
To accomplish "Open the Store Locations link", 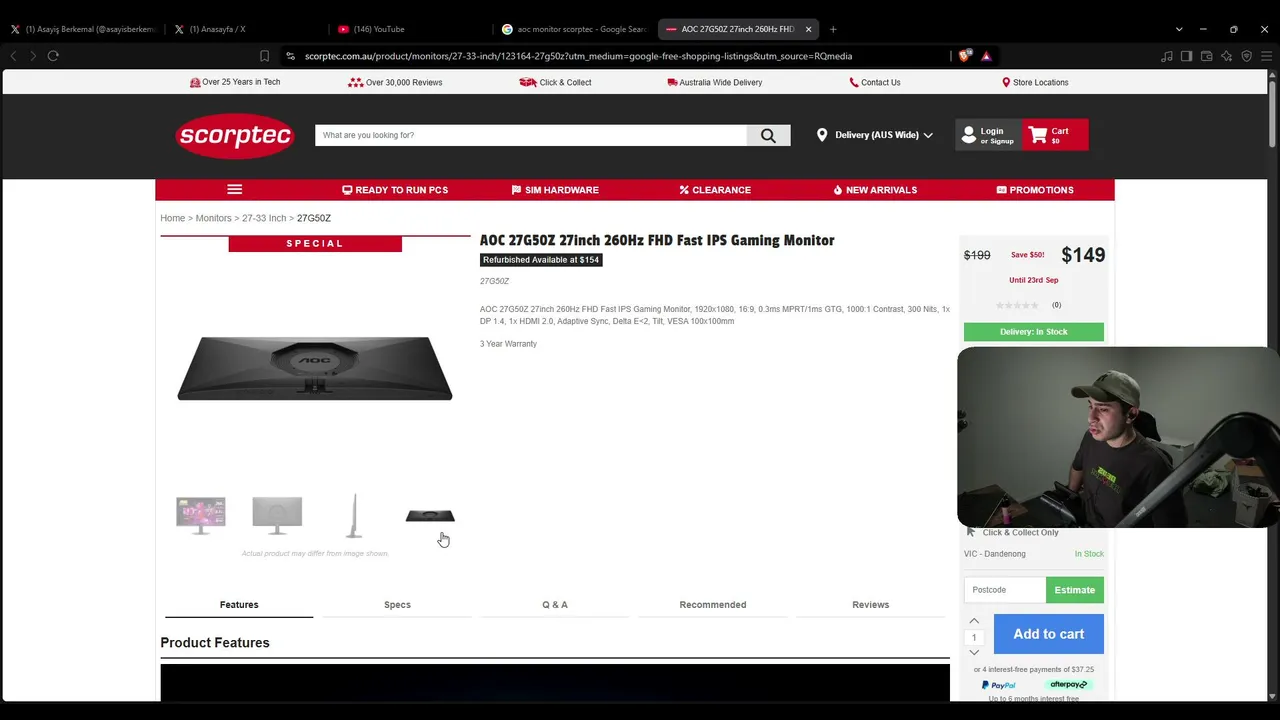I will coord(1035,82).
